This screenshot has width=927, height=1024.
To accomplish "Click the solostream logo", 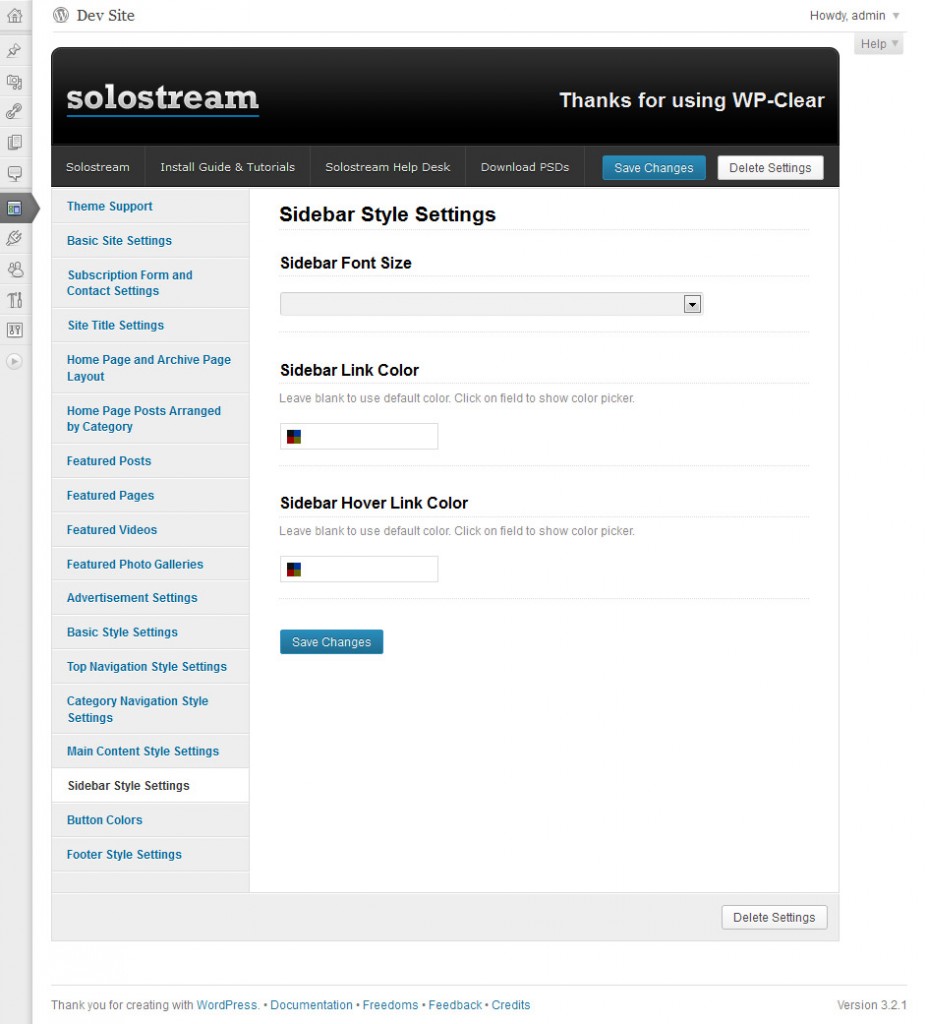I will (163, 99).
